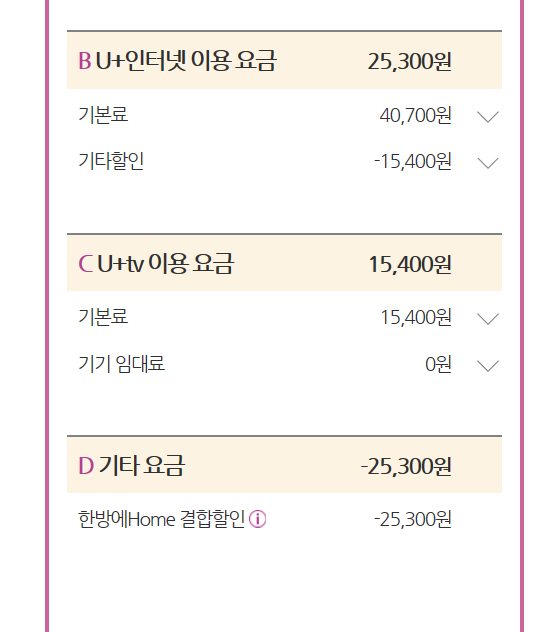Expand 기기 임대료 0원 chevron
This screenshot has width=549, height=632.
click(488, 366)
